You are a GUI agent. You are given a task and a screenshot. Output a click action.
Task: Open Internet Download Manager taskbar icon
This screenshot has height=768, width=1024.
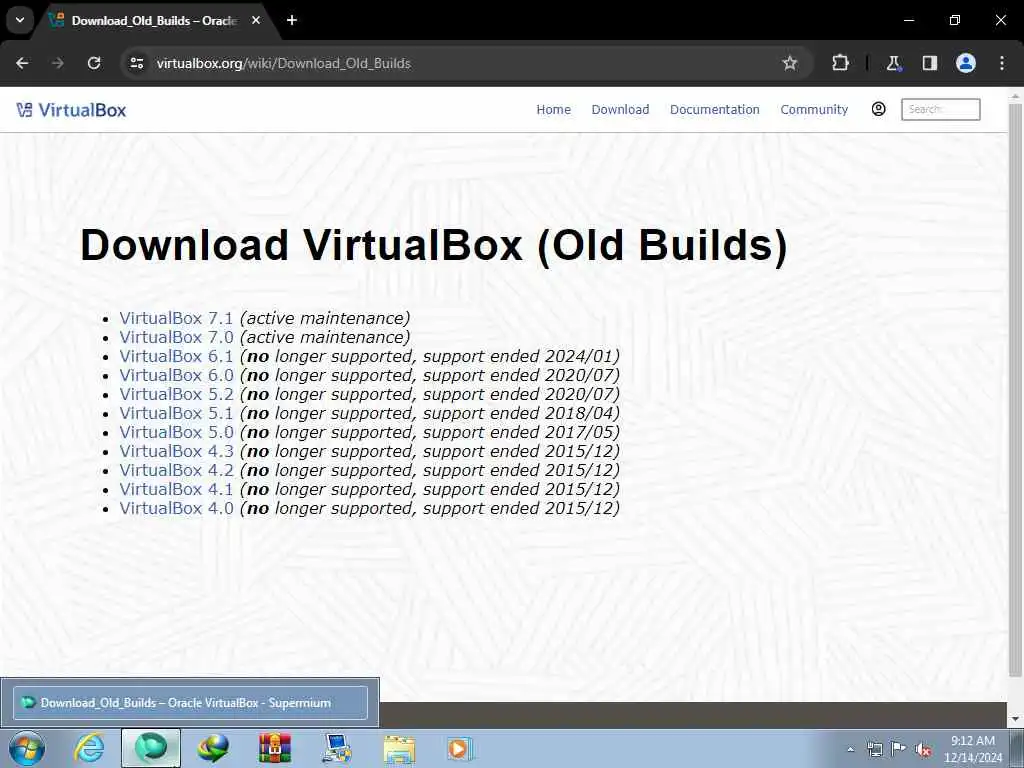coord(213,748)
